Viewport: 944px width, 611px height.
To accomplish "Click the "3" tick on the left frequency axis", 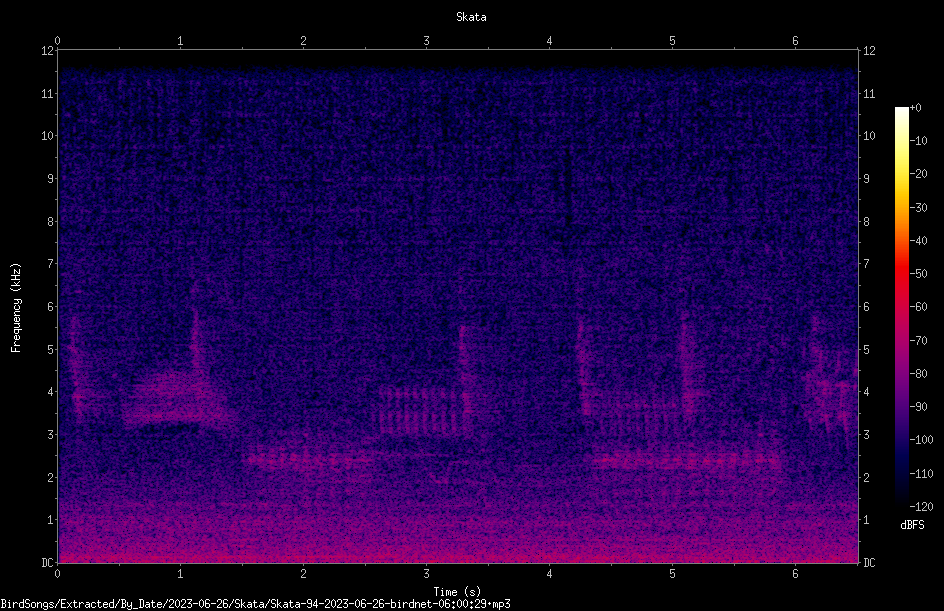I will coord(50,435).
